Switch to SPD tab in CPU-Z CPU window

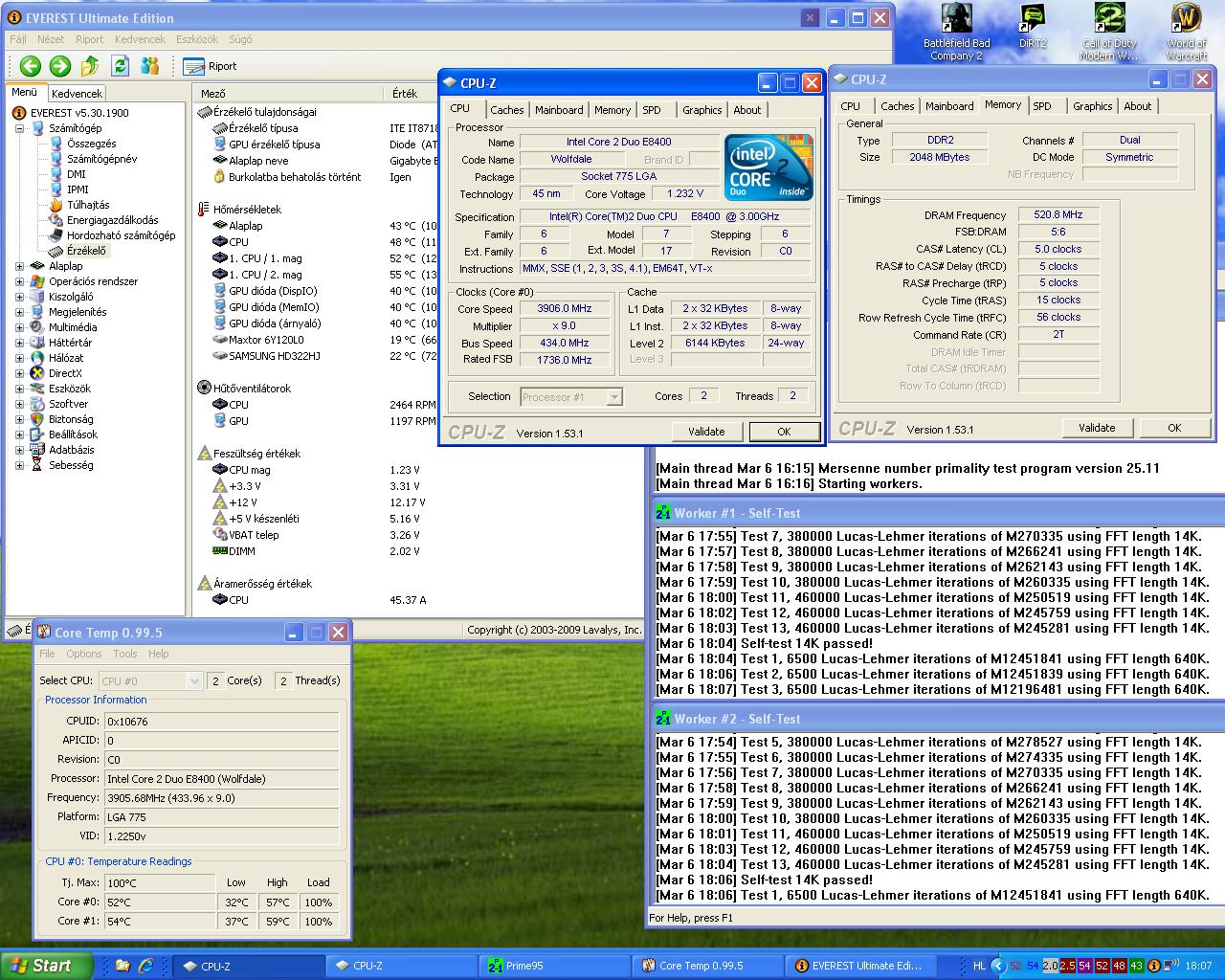[652, 110]
